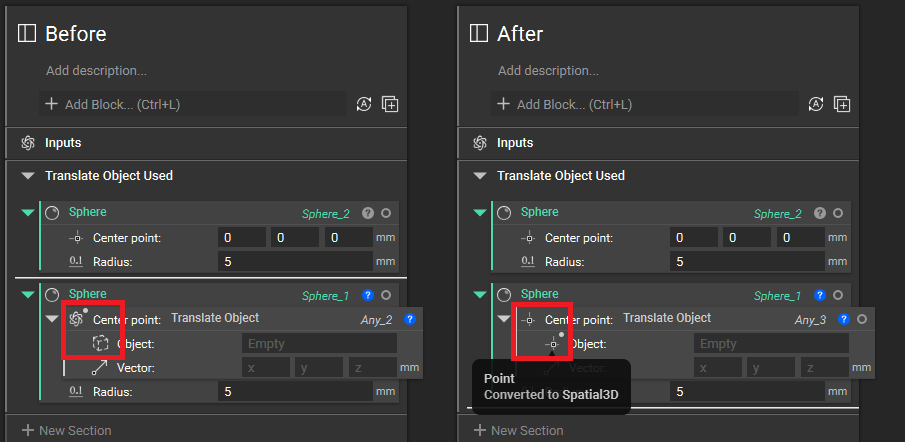Click Add description field in After panel

(548, 70)
